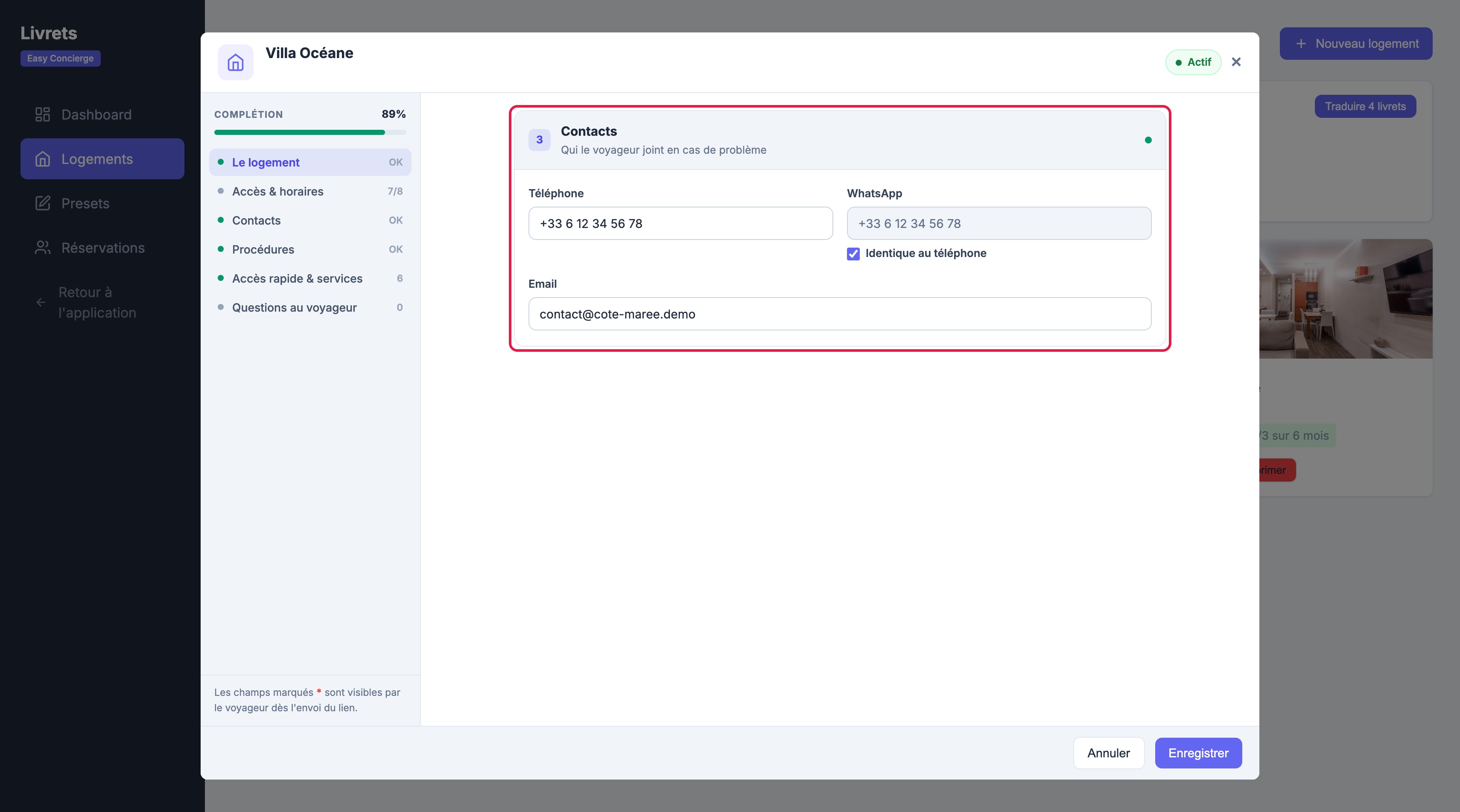Image resolution: width=1460 pixels, height=812 pixels.
Task: Click the Réservations people icon in sidebar
Action: [x=43, y=248]
